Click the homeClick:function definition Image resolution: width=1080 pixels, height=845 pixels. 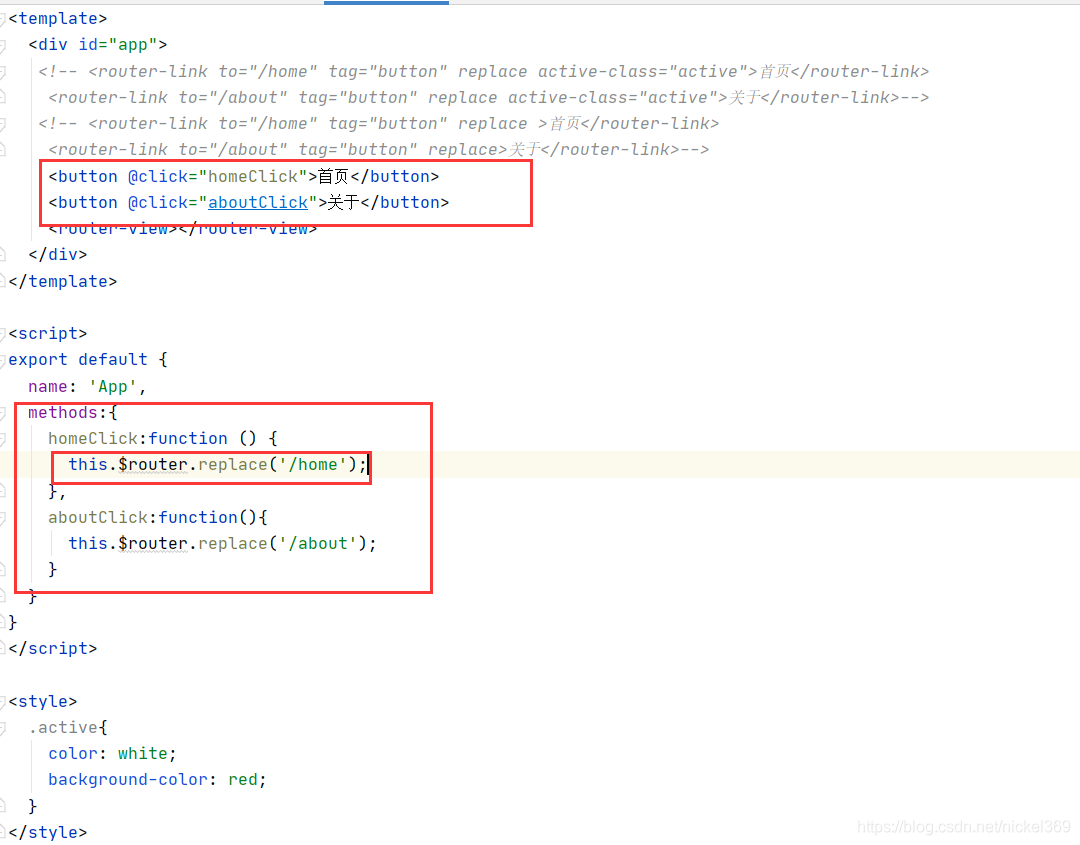tap(163, 439)
